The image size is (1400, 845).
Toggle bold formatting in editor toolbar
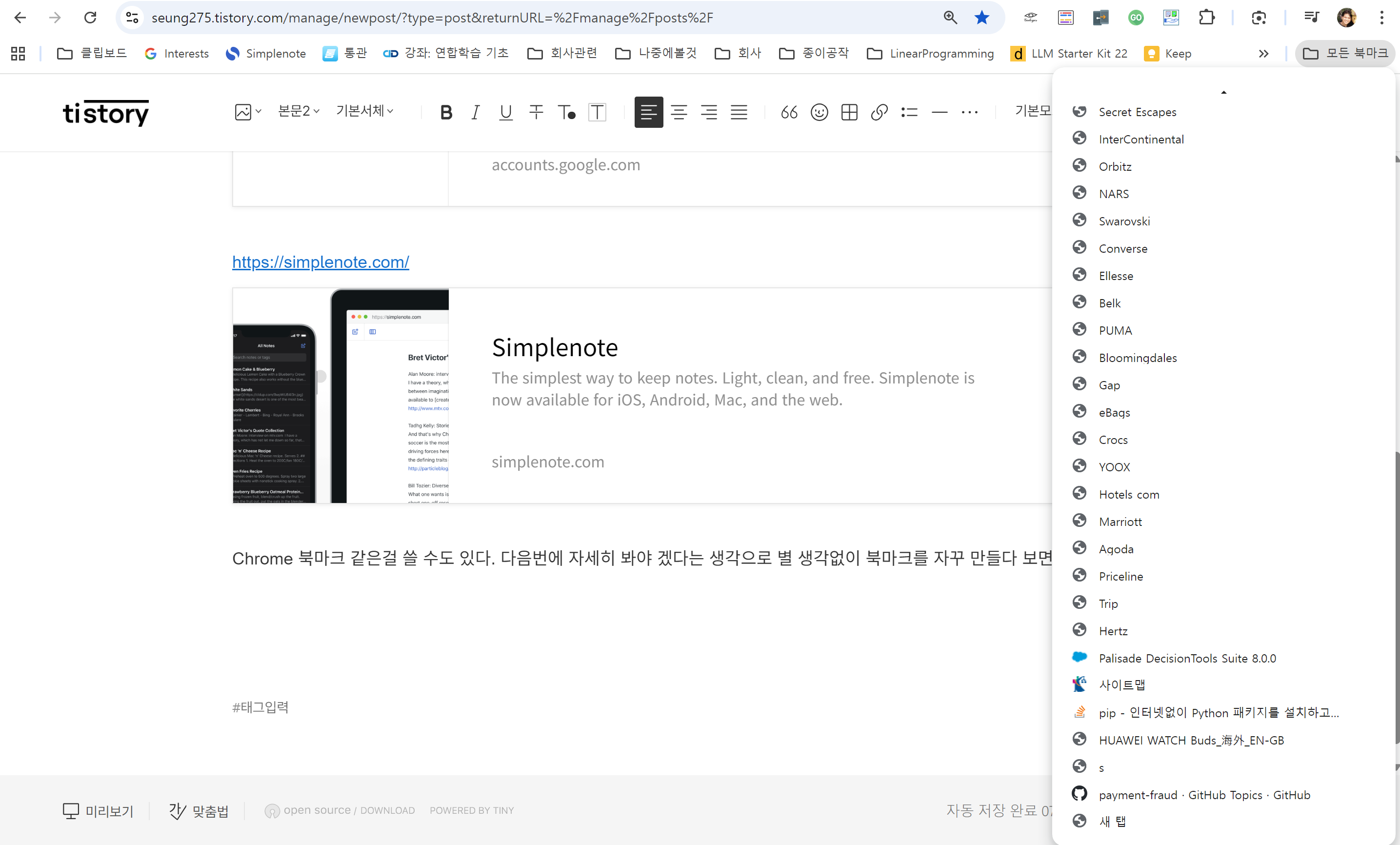click(x=446, y=112)
